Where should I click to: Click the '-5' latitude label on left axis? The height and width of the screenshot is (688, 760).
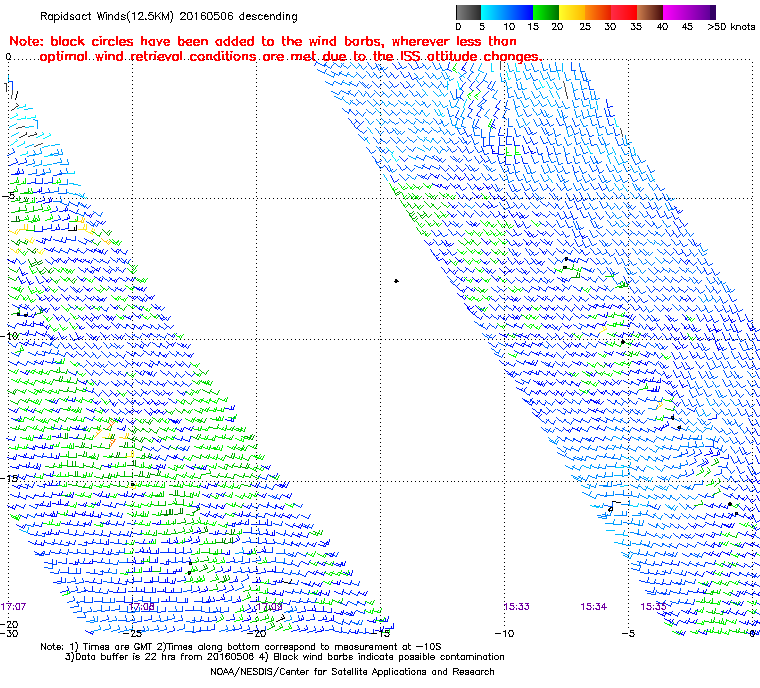point(8,196)
